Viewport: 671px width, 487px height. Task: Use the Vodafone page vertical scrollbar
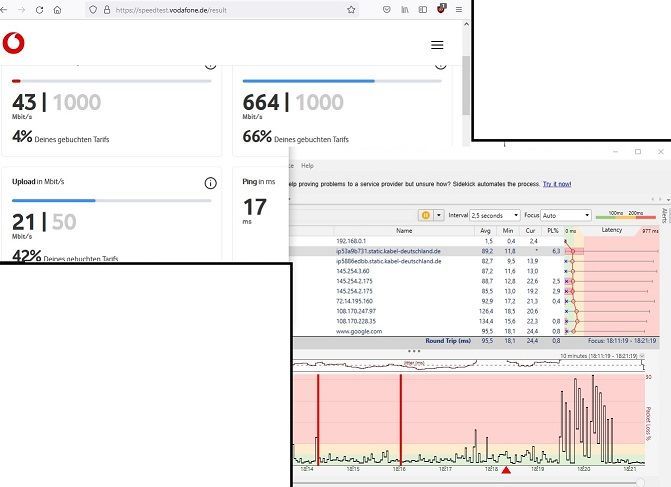[466, 86]
